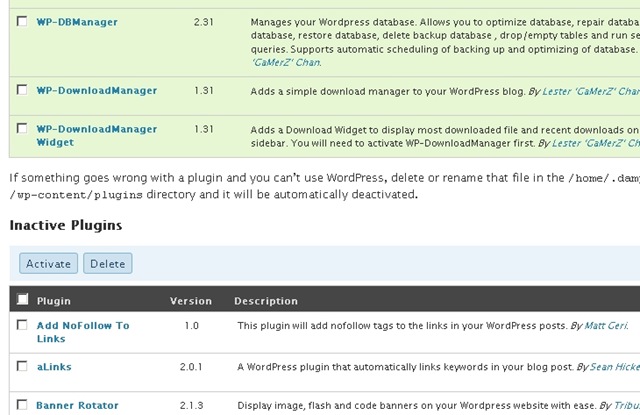Click the Inactive Plugins heading
640x415 pixels.
tap(66, 225)
